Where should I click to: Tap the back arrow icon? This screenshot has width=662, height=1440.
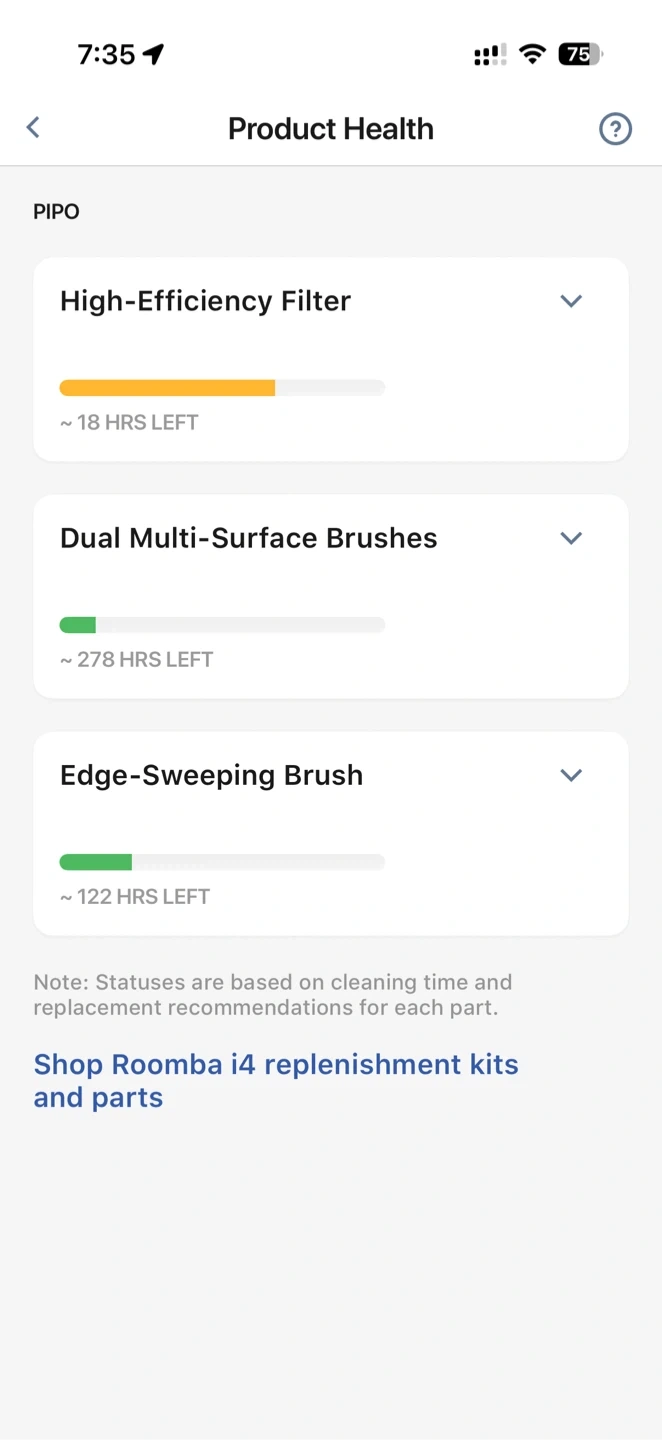(x=33, y=127)
